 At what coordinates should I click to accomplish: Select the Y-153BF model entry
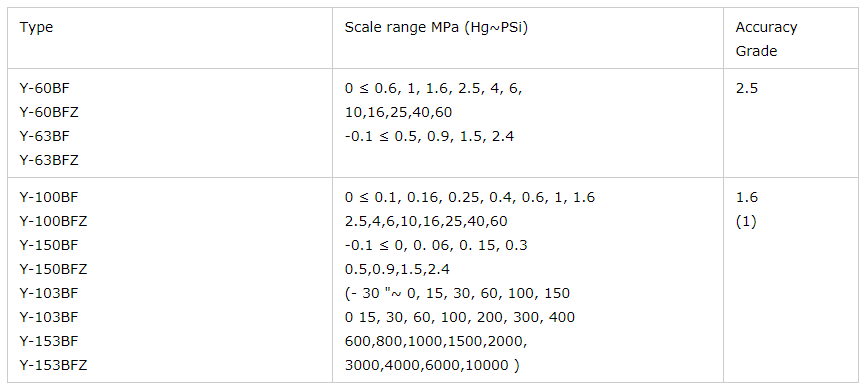point(49,341)
